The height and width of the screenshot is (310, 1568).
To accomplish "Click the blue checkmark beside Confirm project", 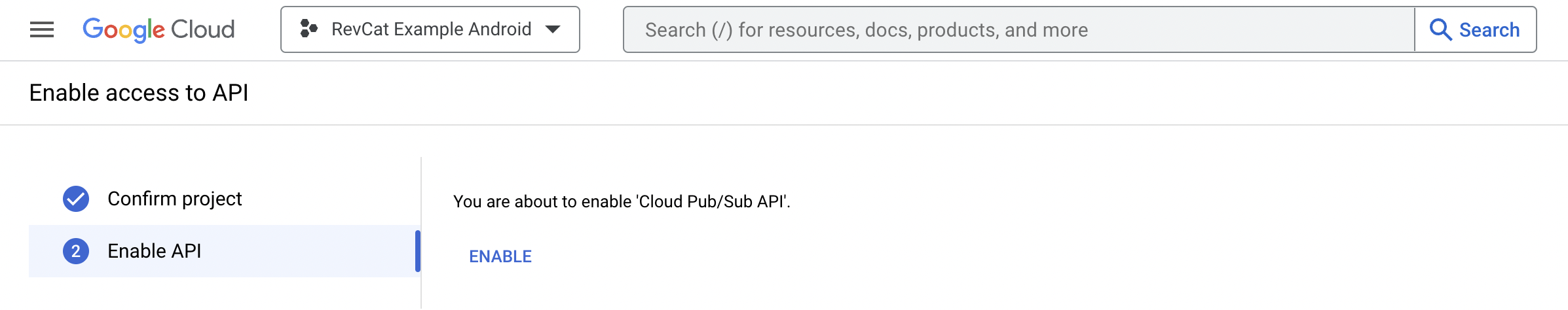I will (76, 199).
